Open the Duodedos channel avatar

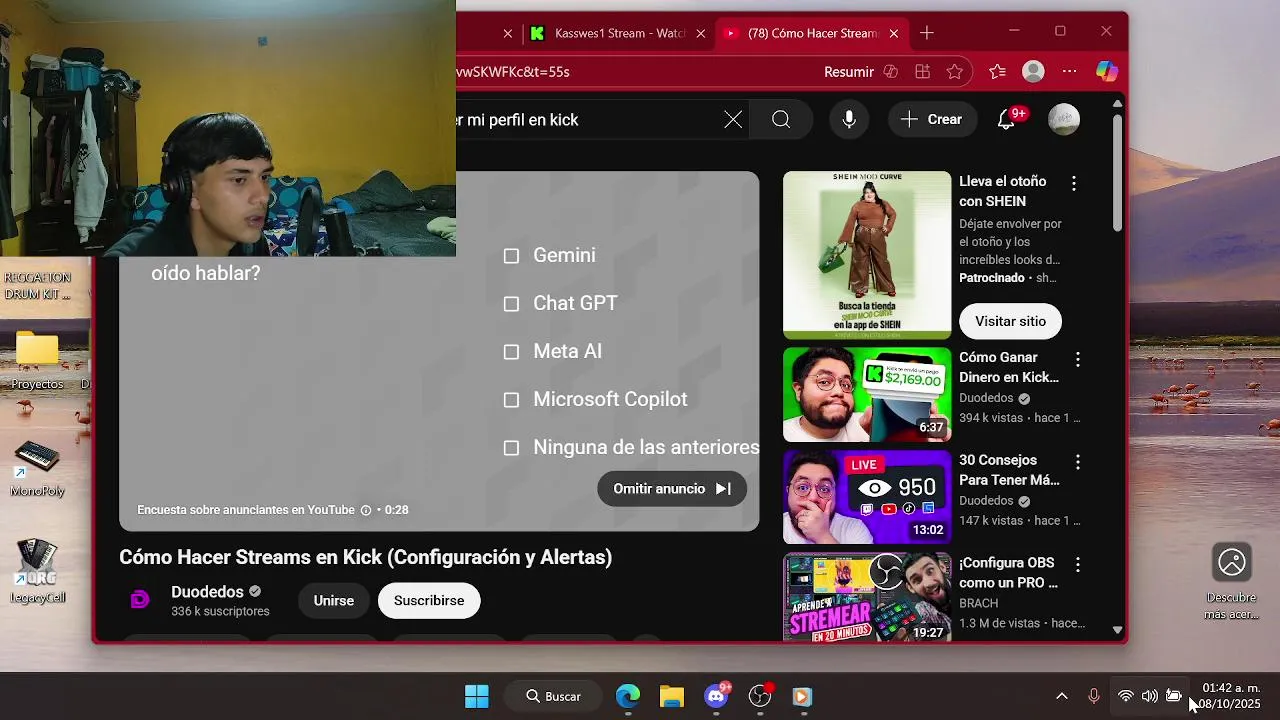point(140,600)
